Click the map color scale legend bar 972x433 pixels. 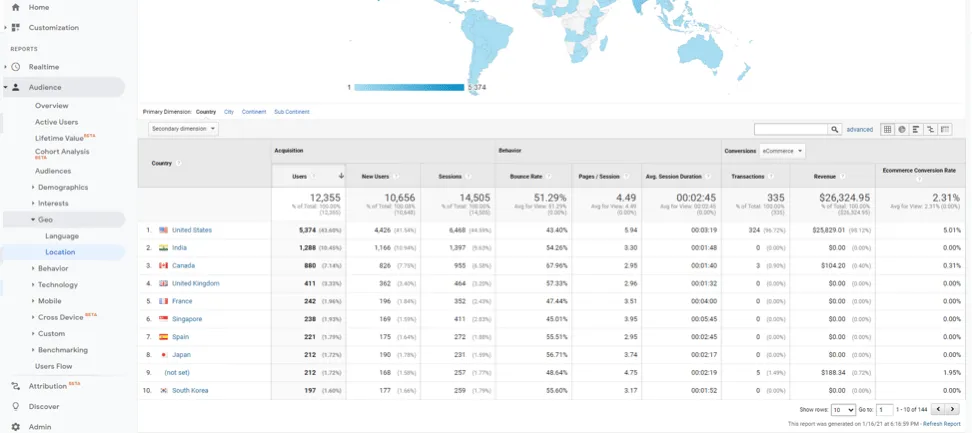(x=408, y=88)
